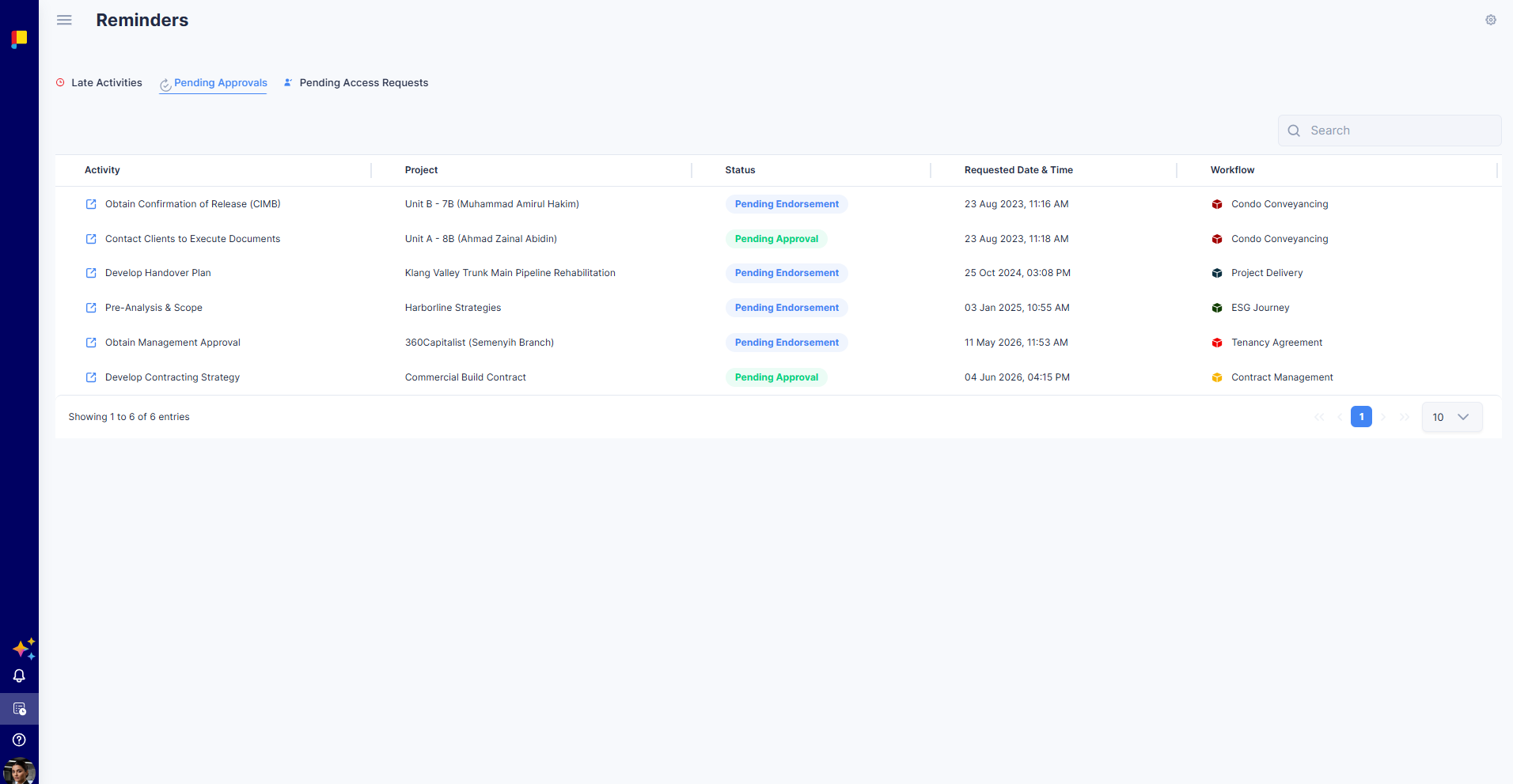Click the app logo in sidebar
1513x784 pixels.
tap(19, 39)
